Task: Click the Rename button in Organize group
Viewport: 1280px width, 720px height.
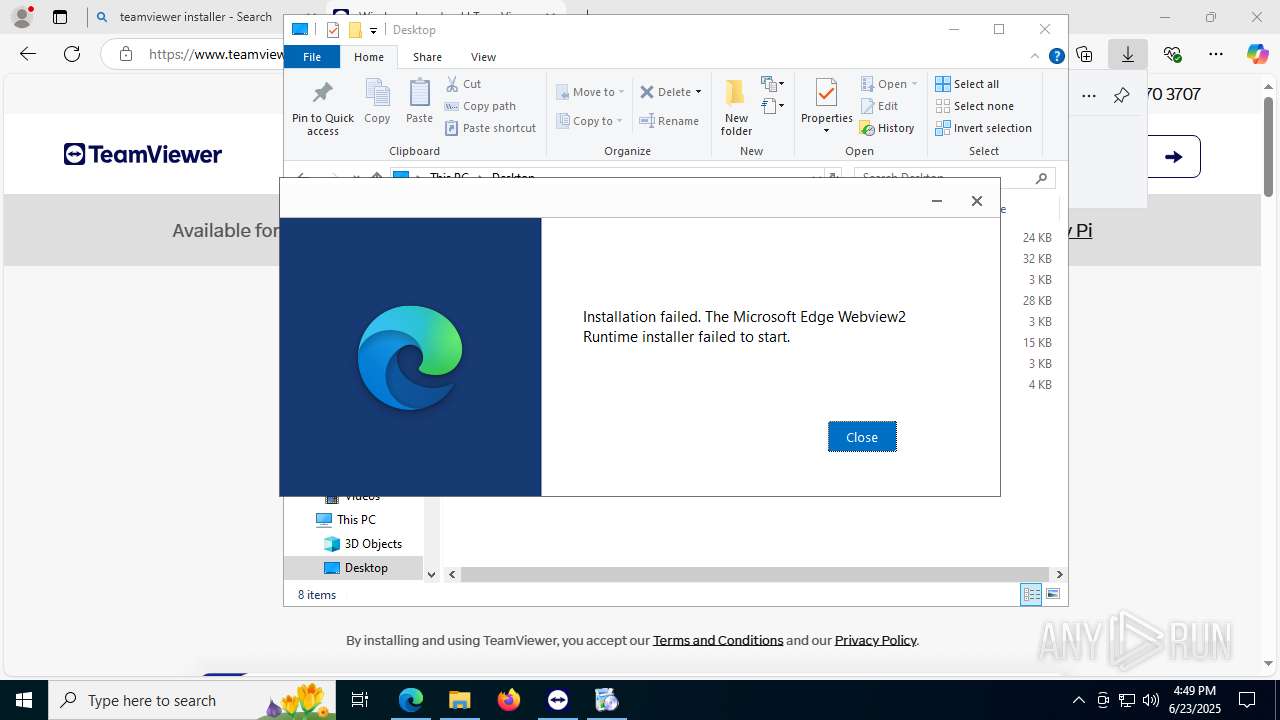Action: 669,121
